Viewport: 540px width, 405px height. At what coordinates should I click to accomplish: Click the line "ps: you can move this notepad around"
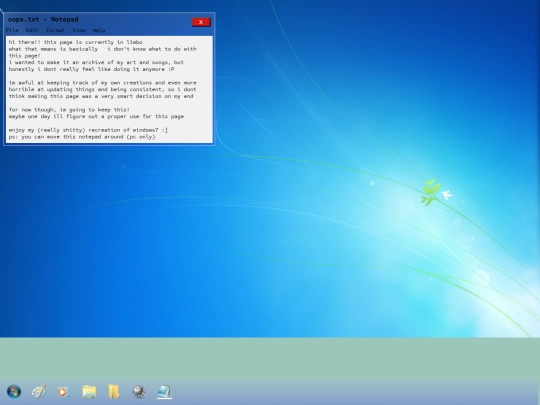82,137
